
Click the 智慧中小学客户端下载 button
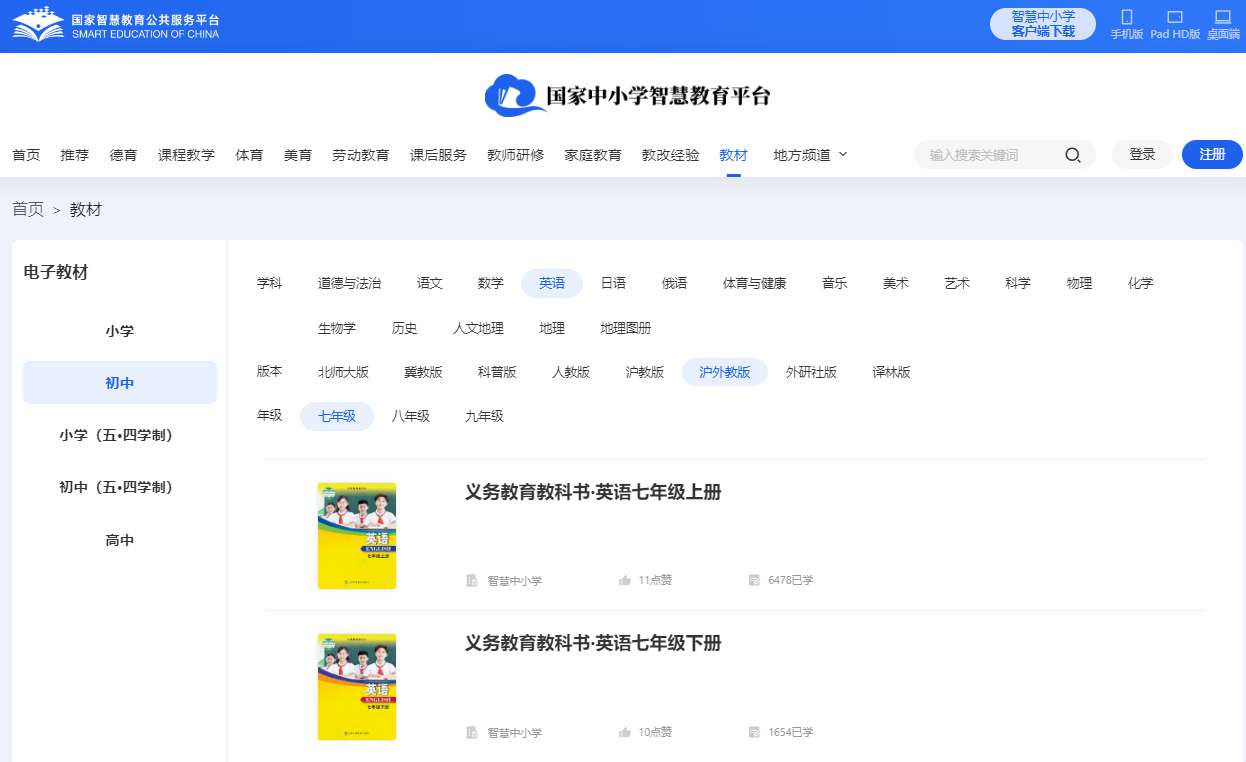point(1043,24)
